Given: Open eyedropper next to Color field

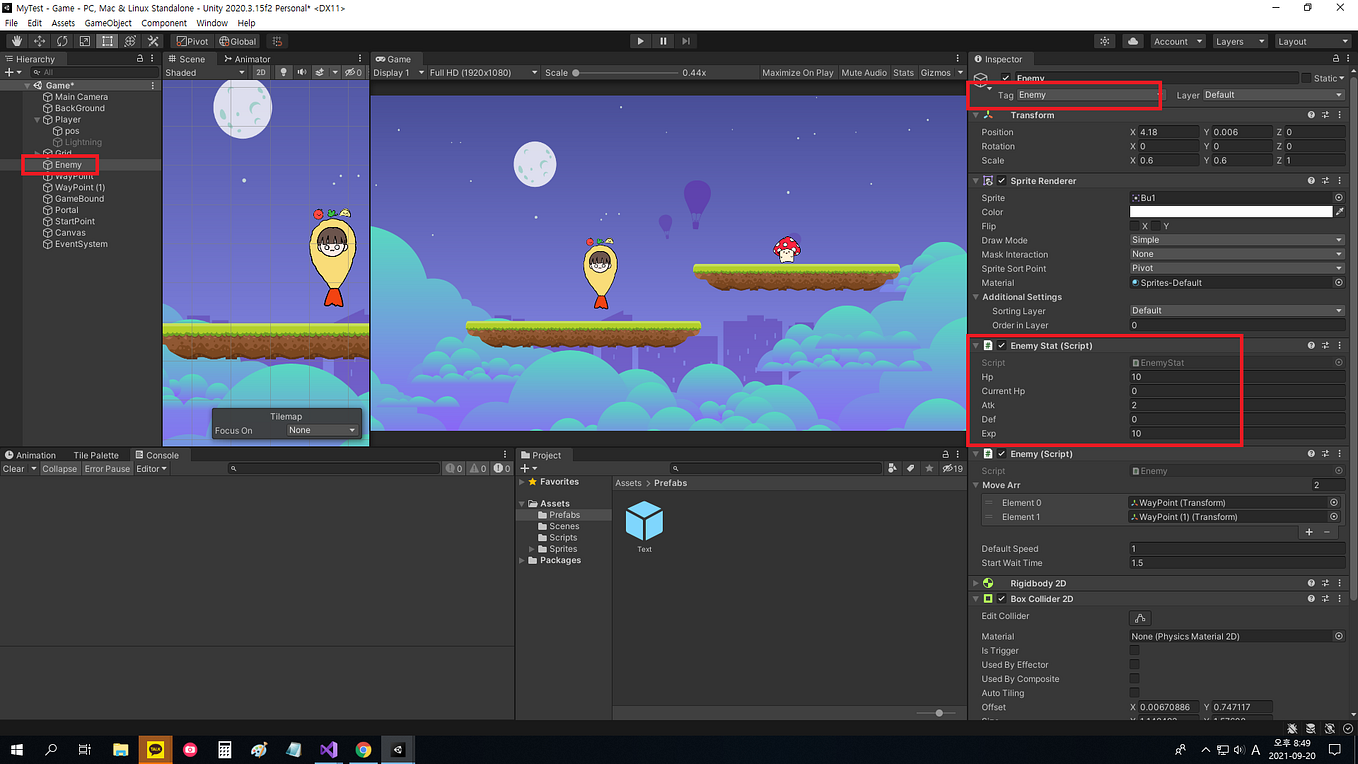Looking at the screenshot, I should point(1339,212).
